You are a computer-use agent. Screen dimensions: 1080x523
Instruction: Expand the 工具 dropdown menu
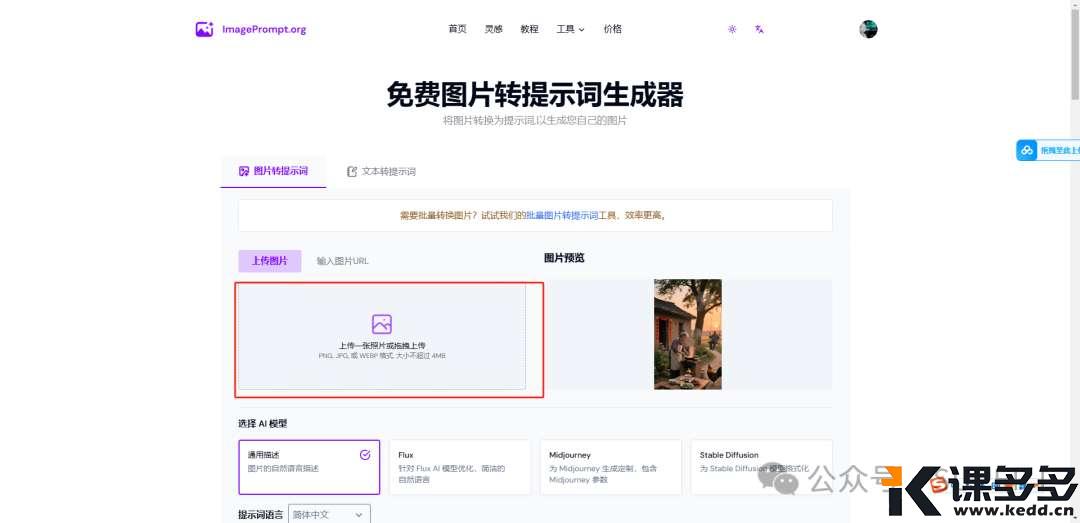click(x=570, y=29)
